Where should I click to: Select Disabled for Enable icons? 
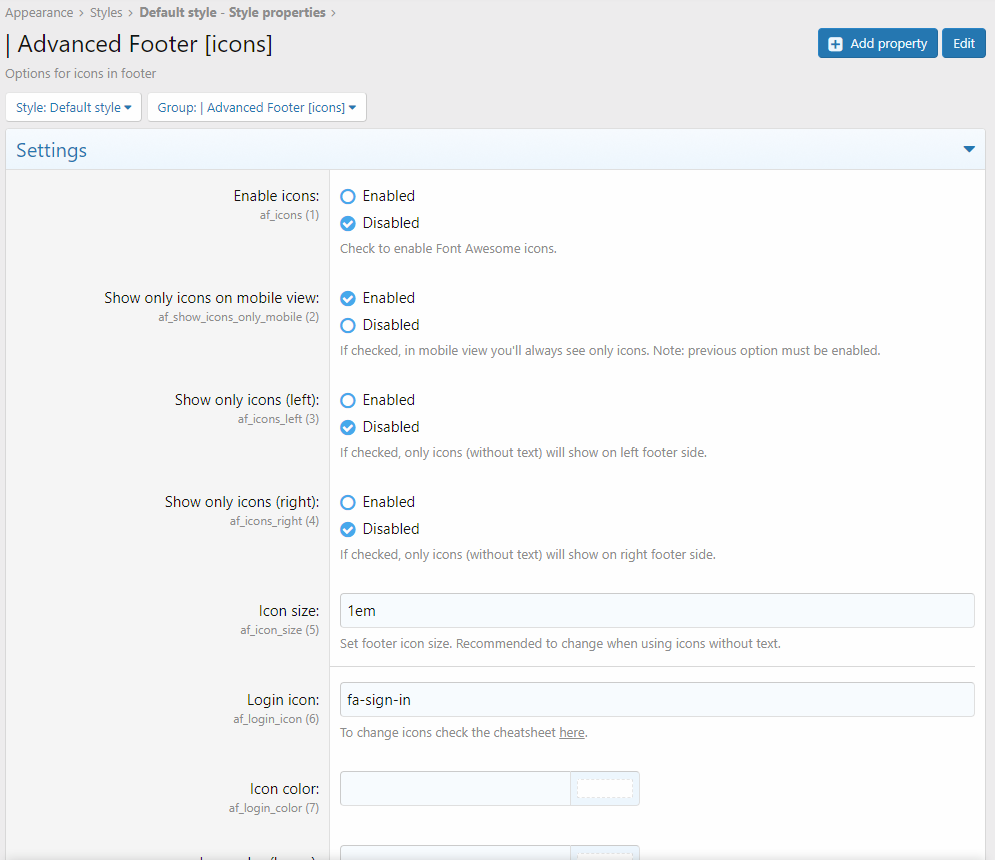tap(348, 224)
